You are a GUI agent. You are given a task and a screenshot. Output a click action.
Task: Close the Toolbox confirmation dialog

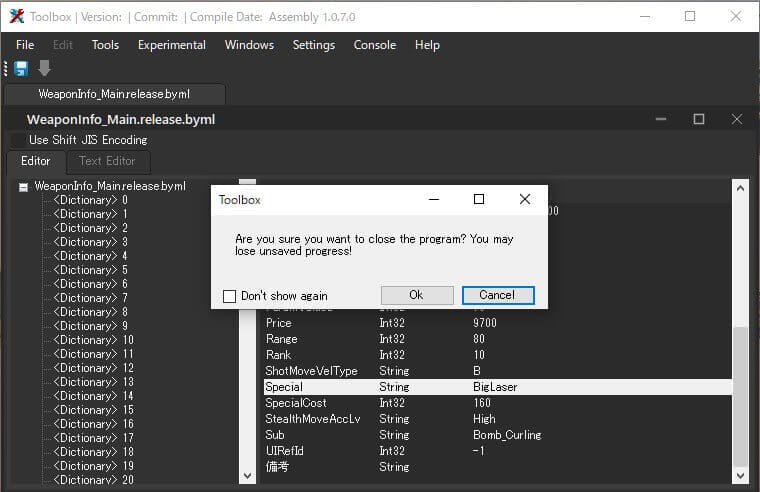pyautogui.click(x=524, y=199)
